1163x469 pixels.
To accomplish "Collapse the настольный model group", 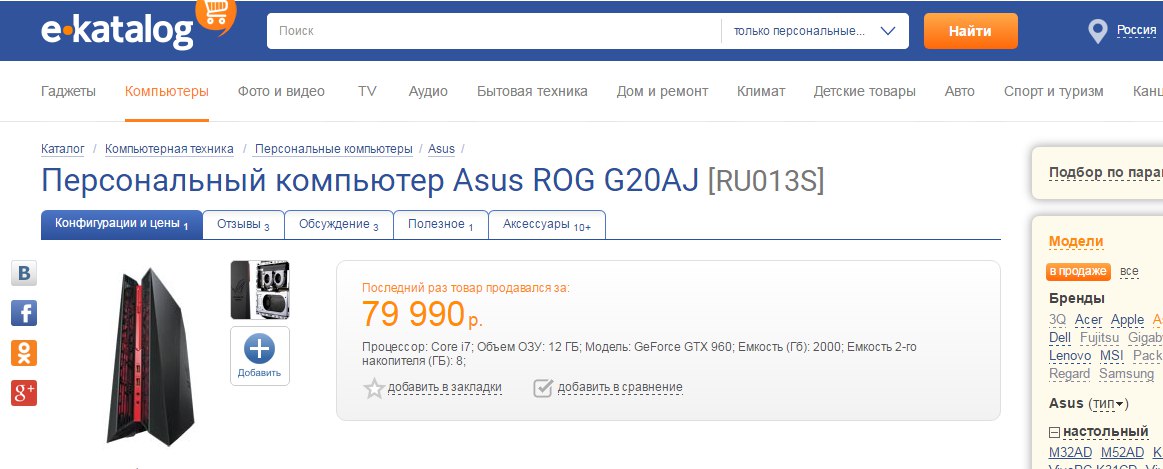I will [x=1054, y=432].
